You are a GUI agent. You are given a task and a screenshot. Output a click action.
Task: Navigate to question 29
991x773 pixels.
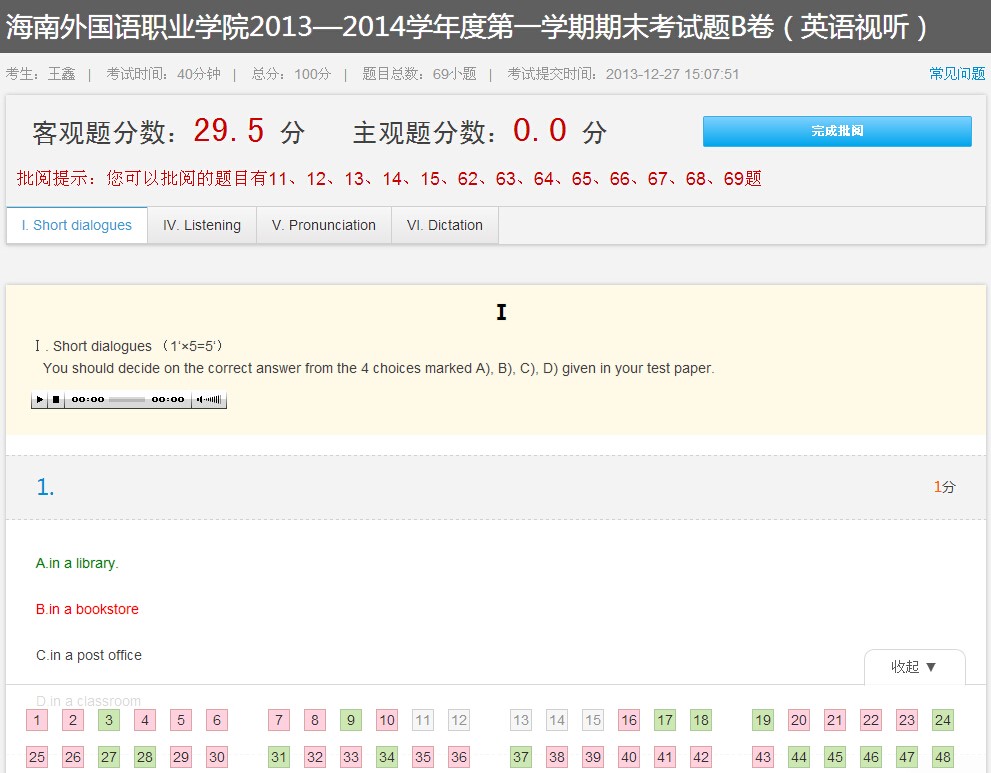tap(181, 757)
